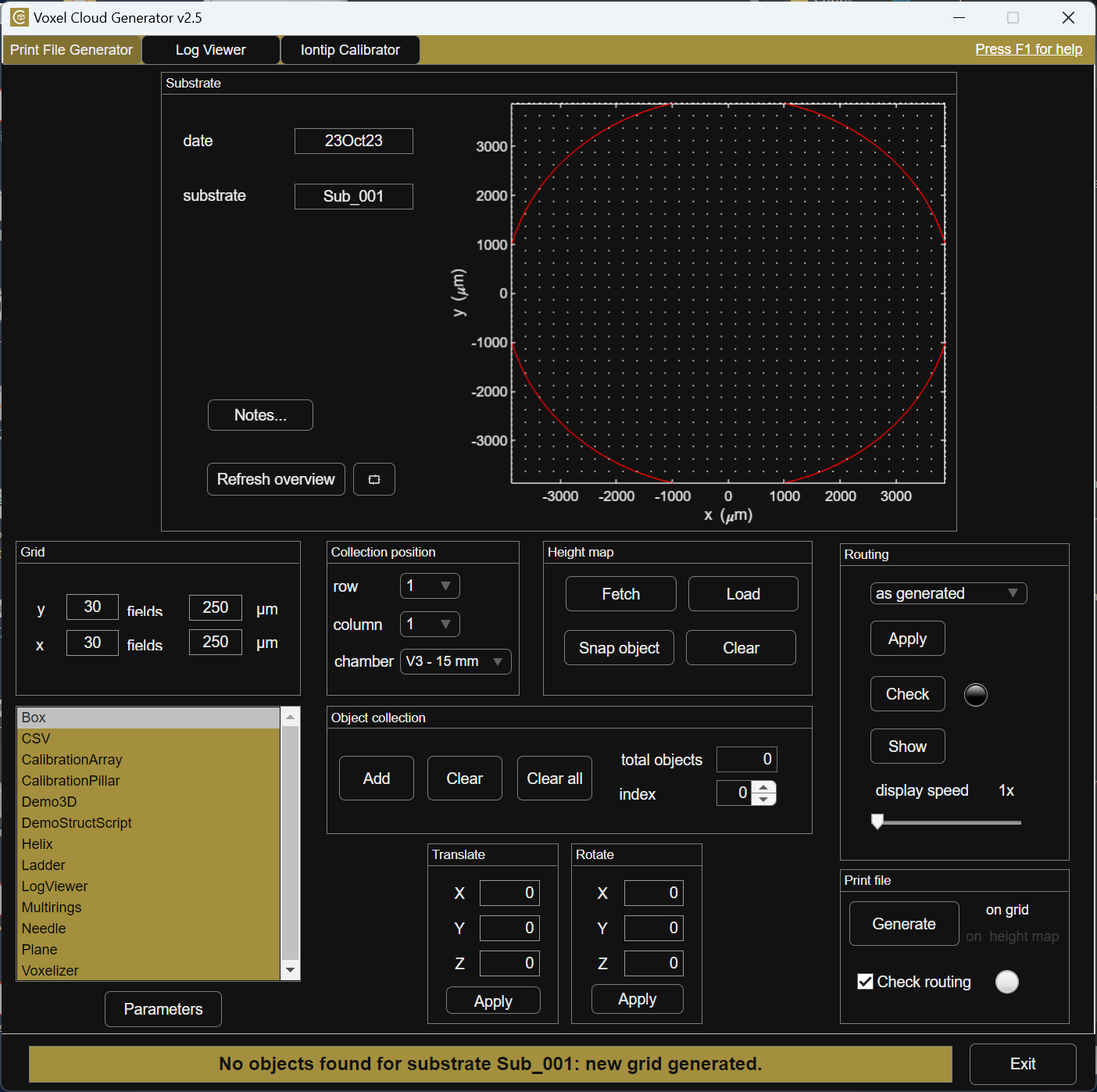
Task: Select CalibrationArray in the object list
Action: [148, 760]
